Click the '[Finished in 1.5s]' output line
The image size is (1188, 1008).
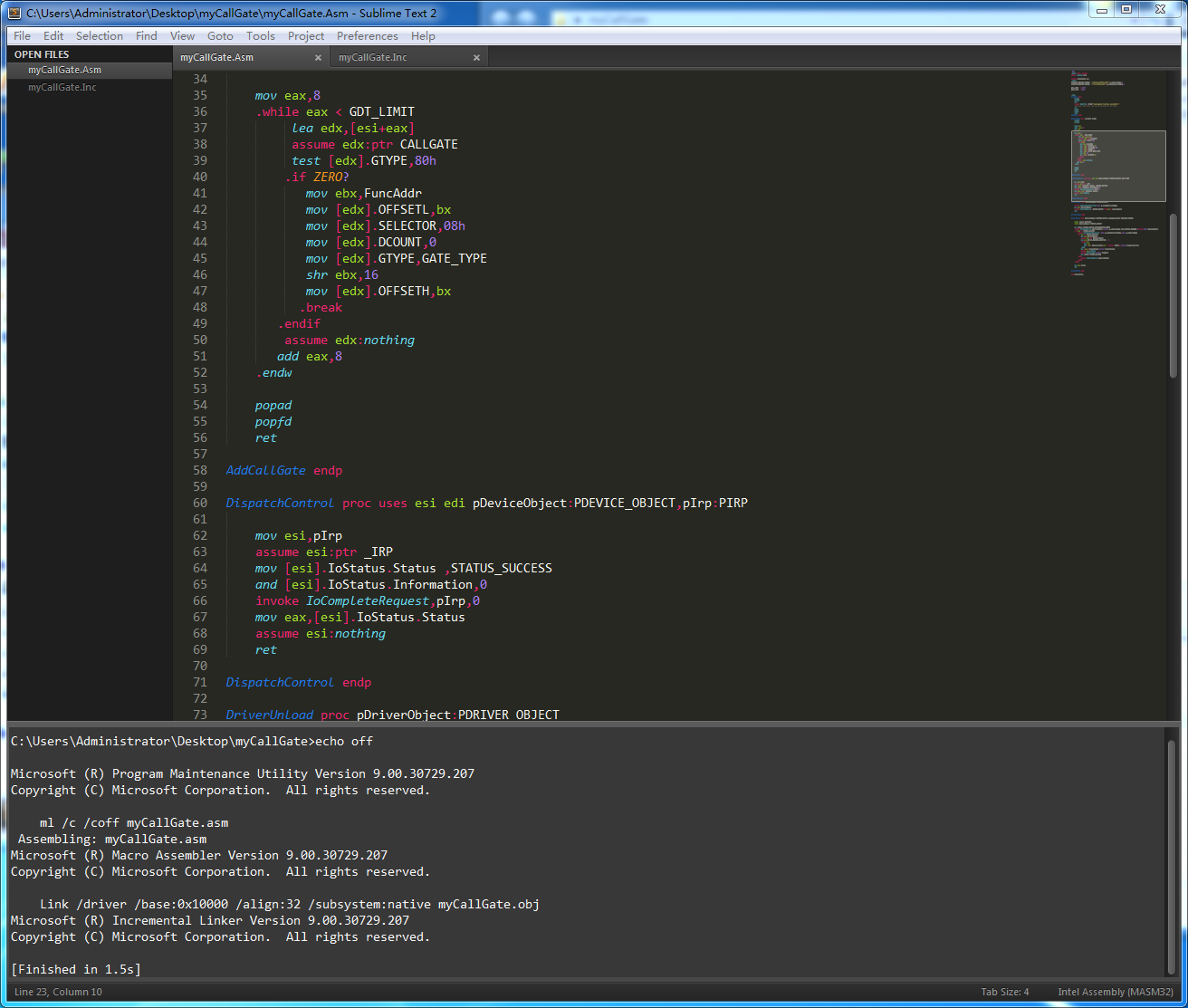click(x=76, y=970)
